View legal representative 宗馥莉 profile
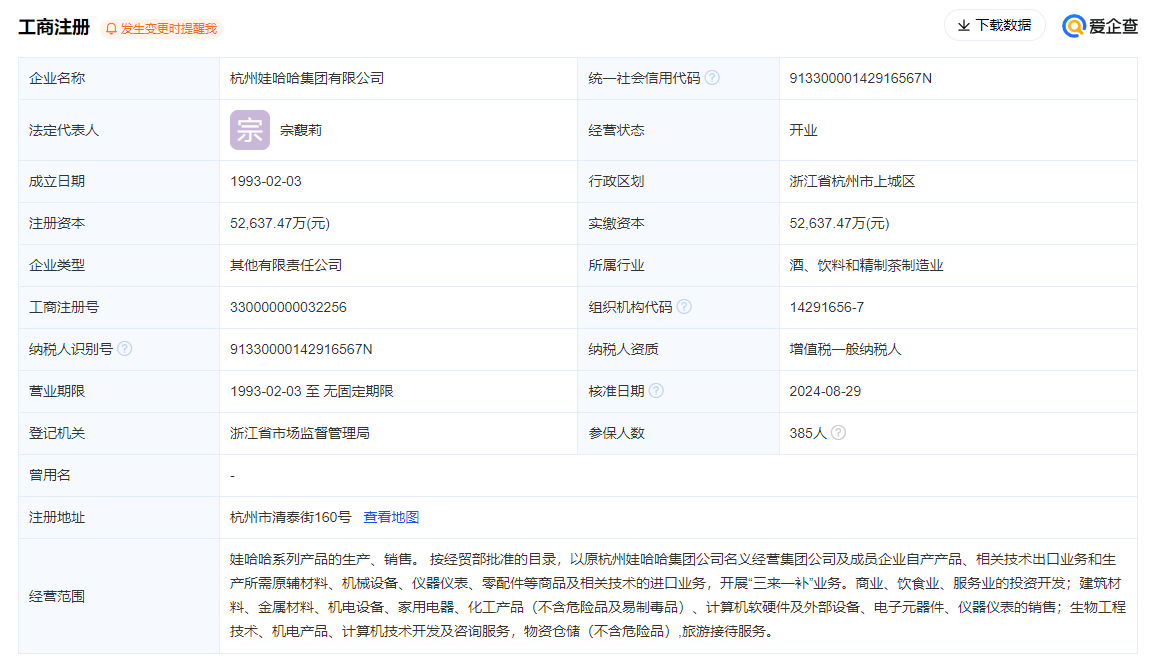This screenshot has width=1156, height=665. point(298,129)
